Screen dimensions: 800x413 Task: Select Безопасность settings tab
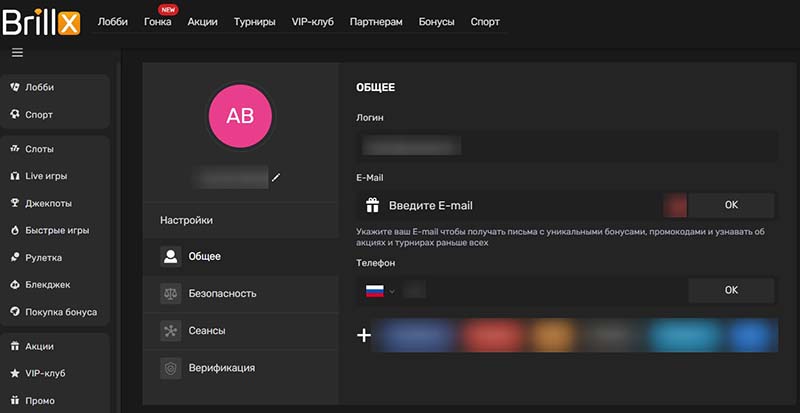pyautogui.click(x=222, y=293)
